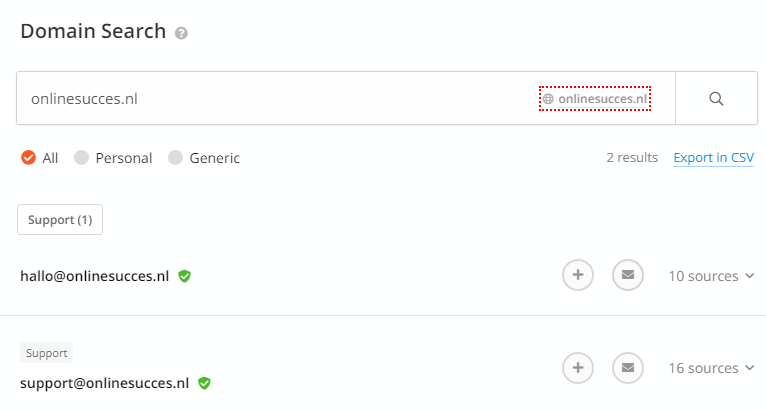Screen dimensions: 766x410
Task: Select the Personal filter option
Action: pos(82,158)
